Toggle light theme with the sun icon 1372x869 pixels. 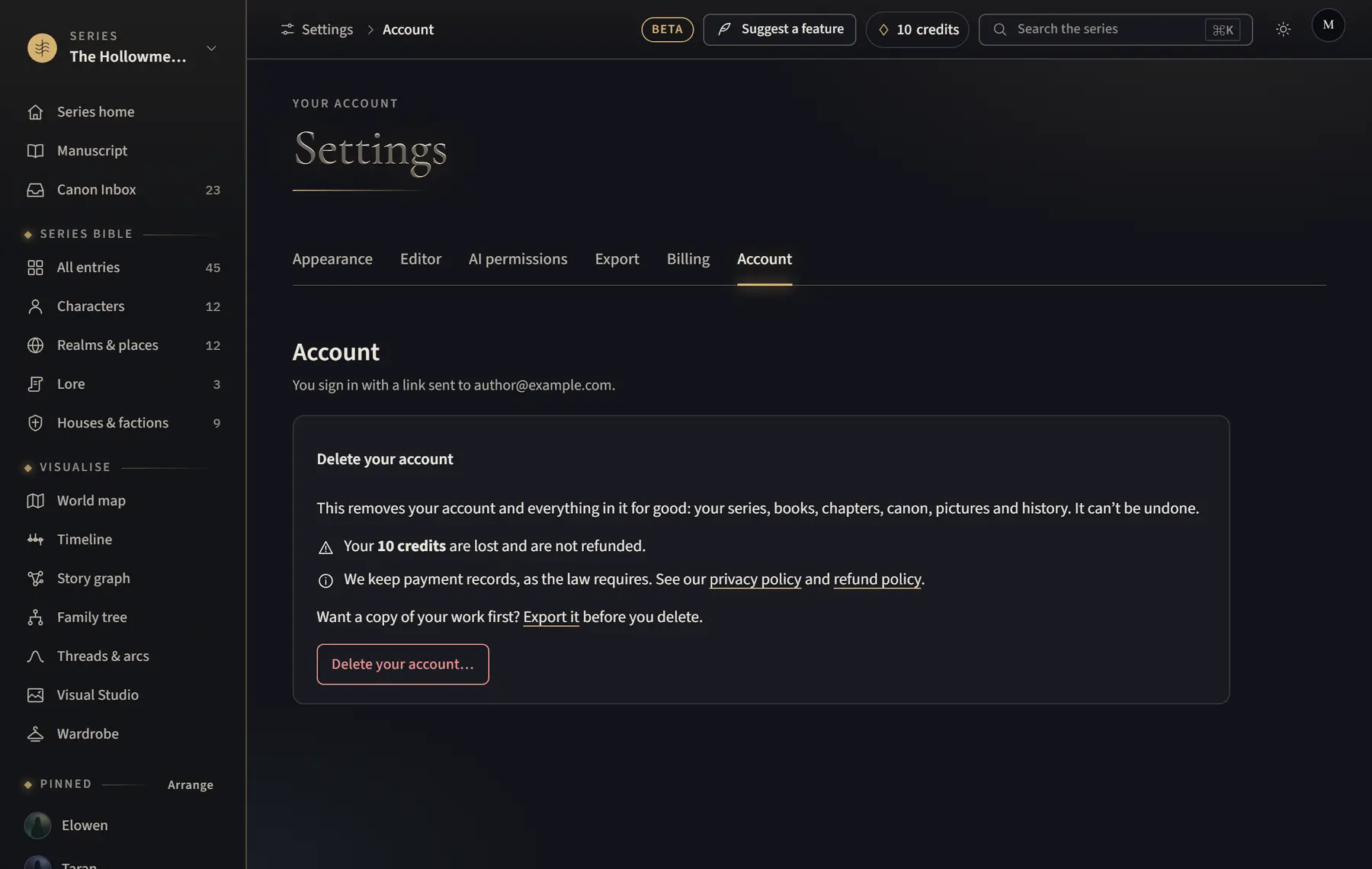[1284, 30]
